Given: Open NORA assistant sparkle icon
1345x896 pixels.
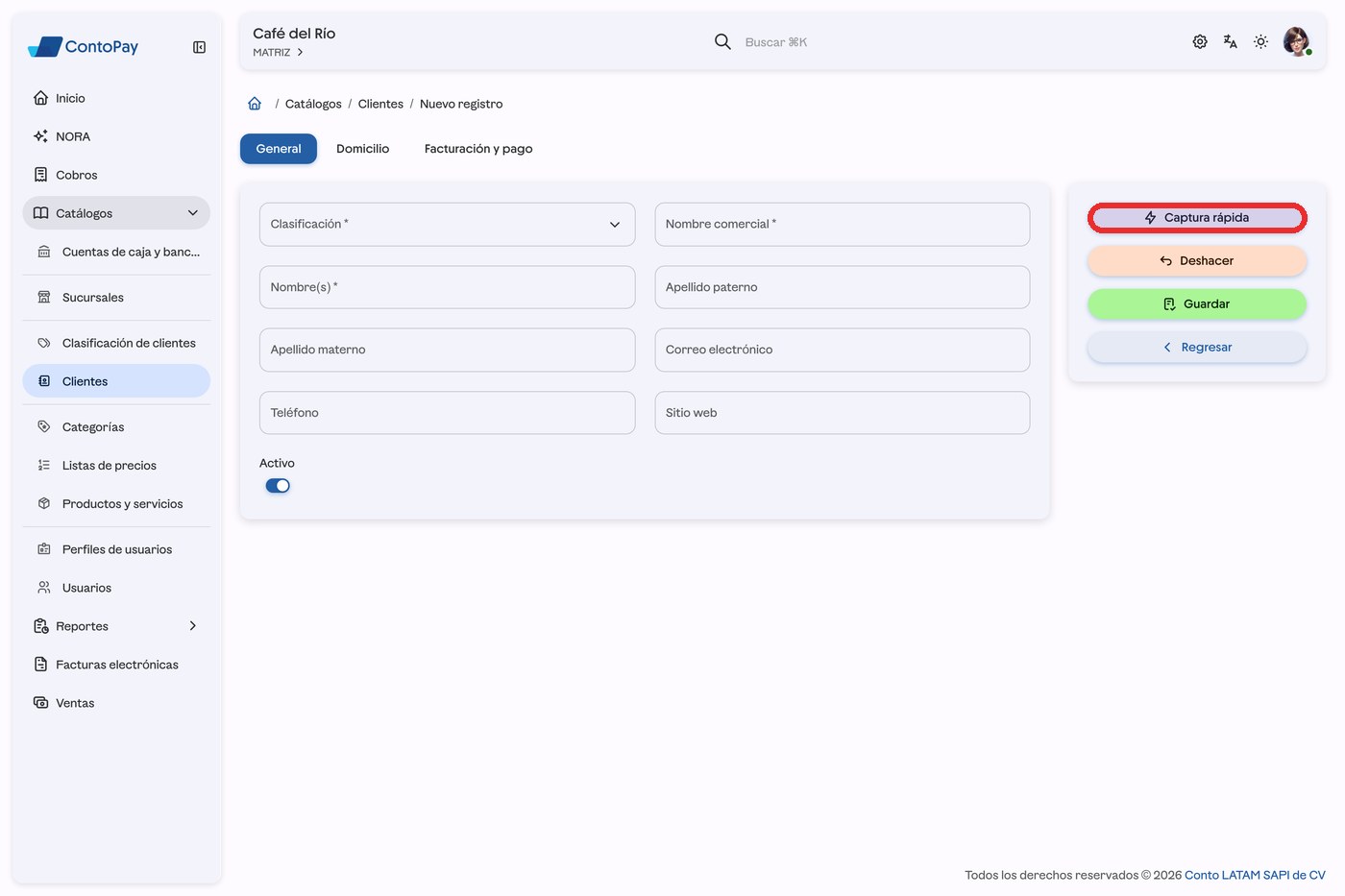Looking at the screenshot, I should 40,136.
